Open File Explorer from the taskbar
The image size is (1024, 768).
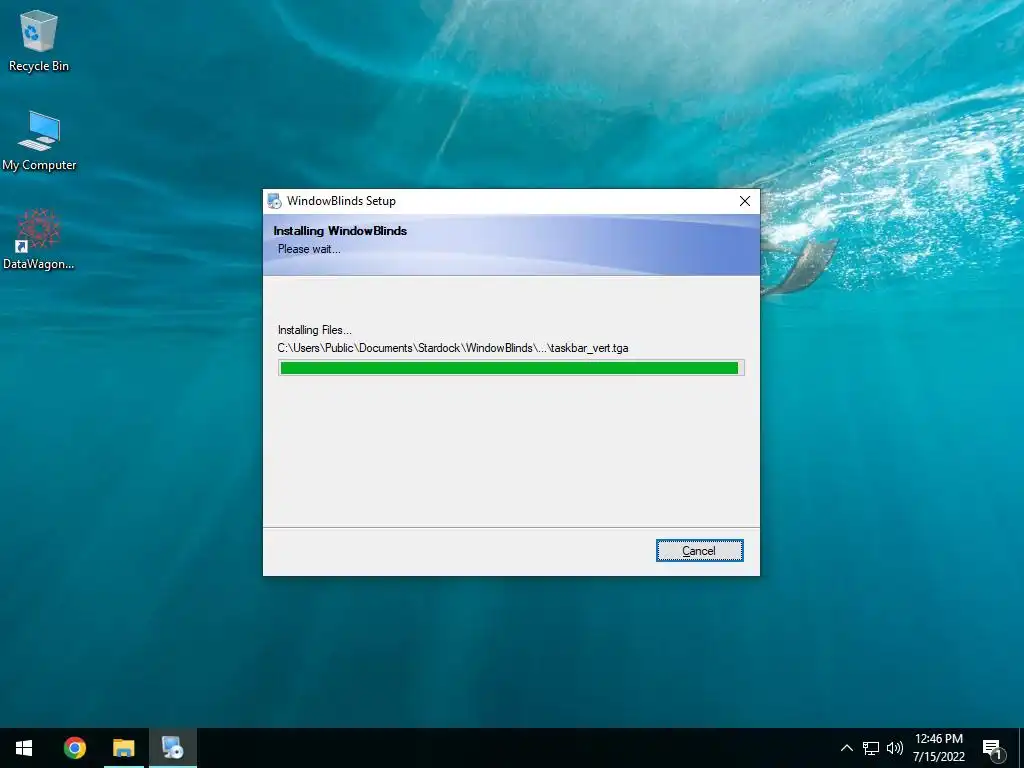pyautogui.click(x=123, y=748)
